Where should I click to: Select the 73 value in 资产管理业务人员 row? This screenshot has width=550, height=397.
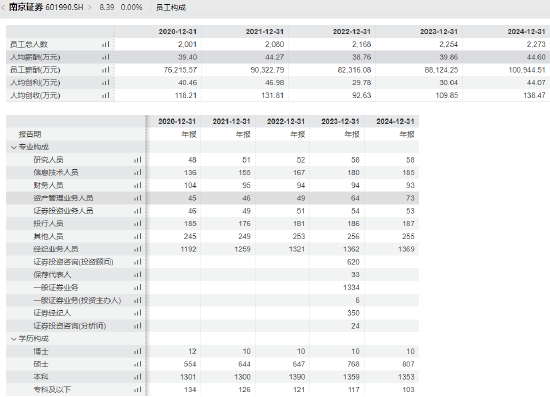(x=410, y=198)
